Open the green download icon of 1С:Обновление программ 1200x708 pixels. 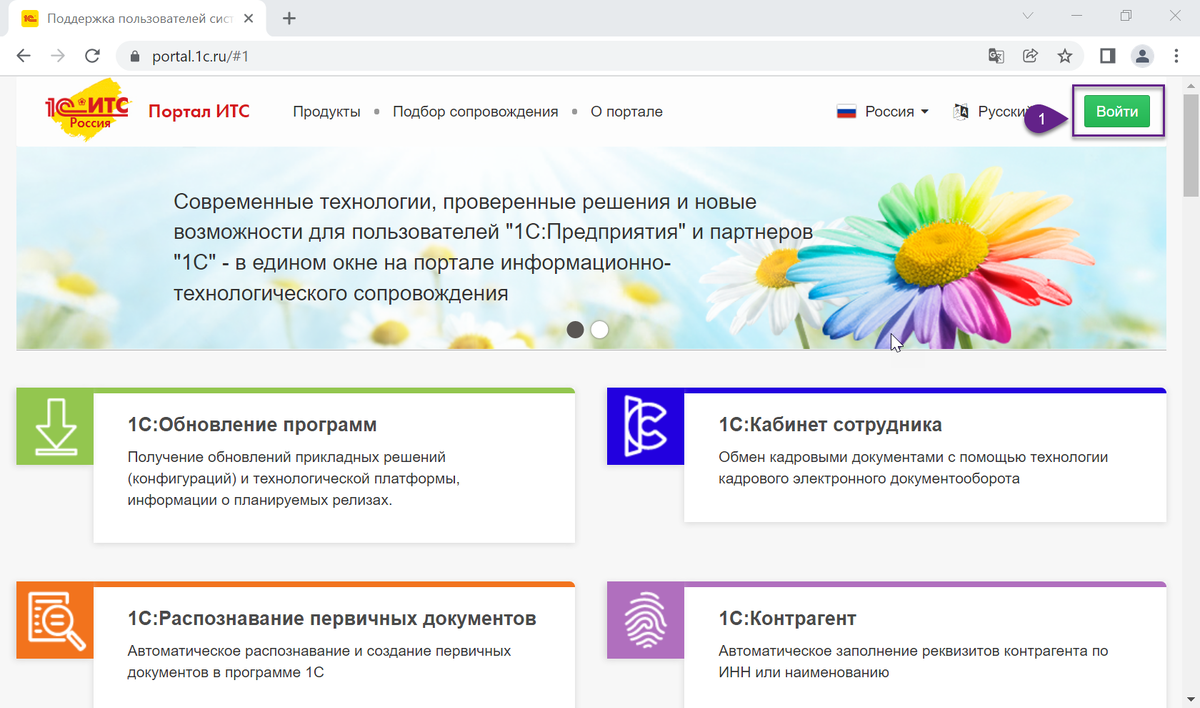tap(55, 428)
